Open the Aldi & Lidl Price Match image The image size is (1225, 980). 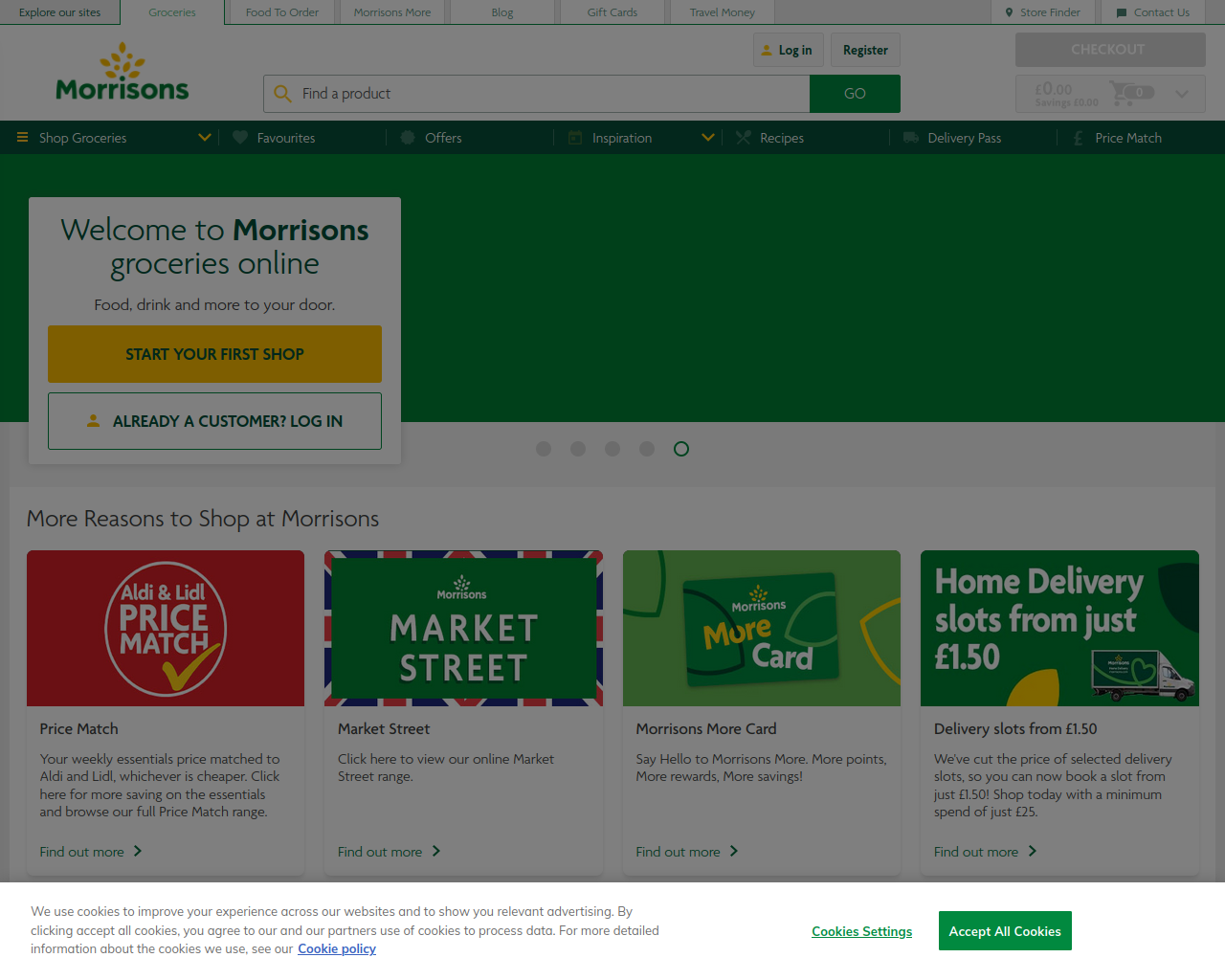pos(166,628)
